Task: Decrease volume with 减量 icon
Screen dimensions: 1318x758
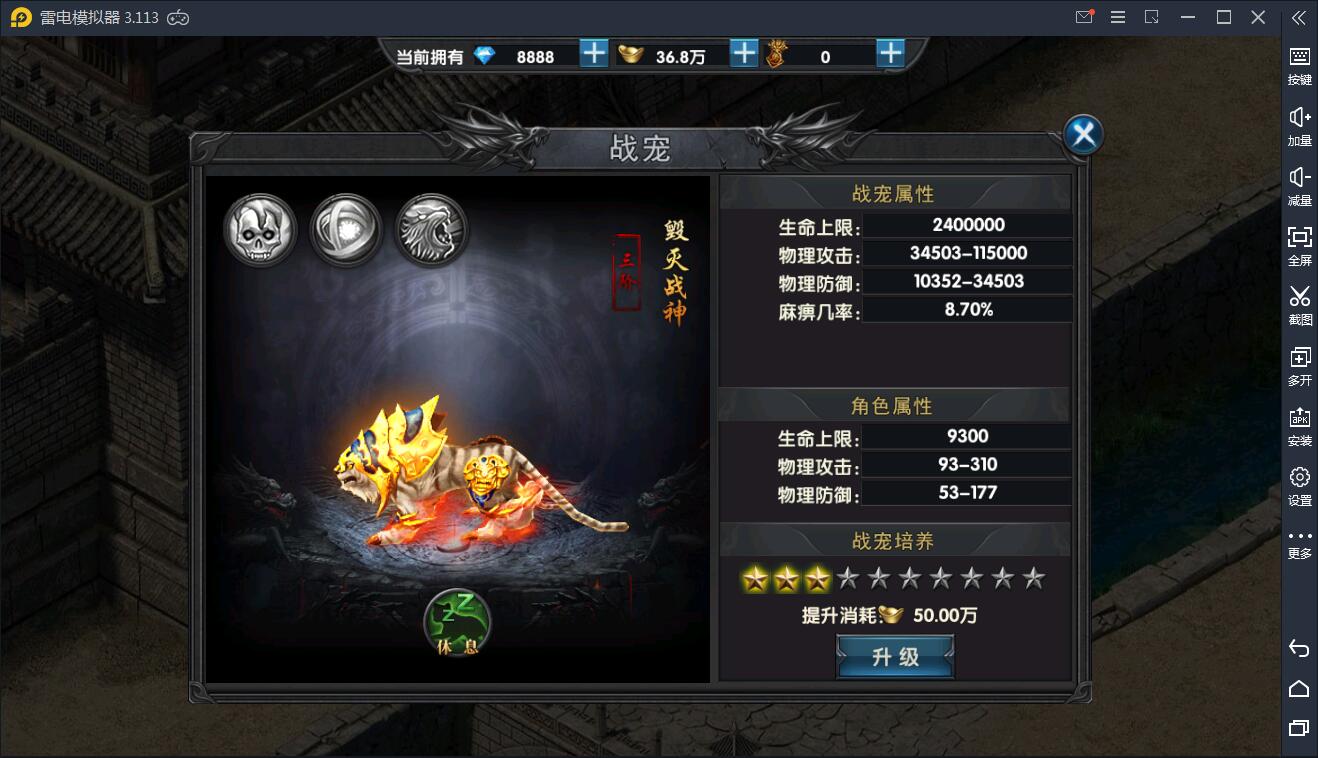Action: click(1299, 186)
